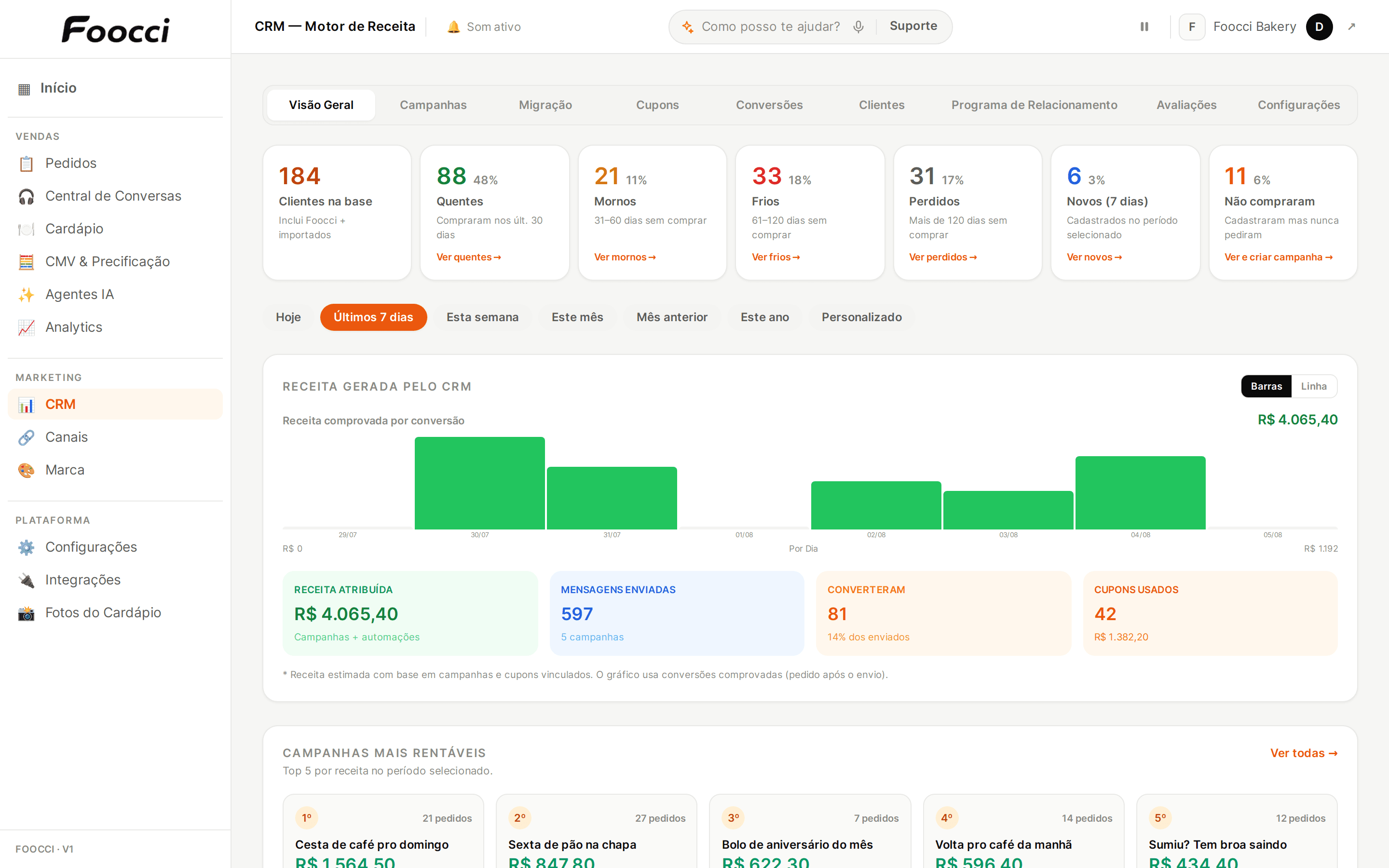Open the Marca palette icon

click(x=27, y=470)
